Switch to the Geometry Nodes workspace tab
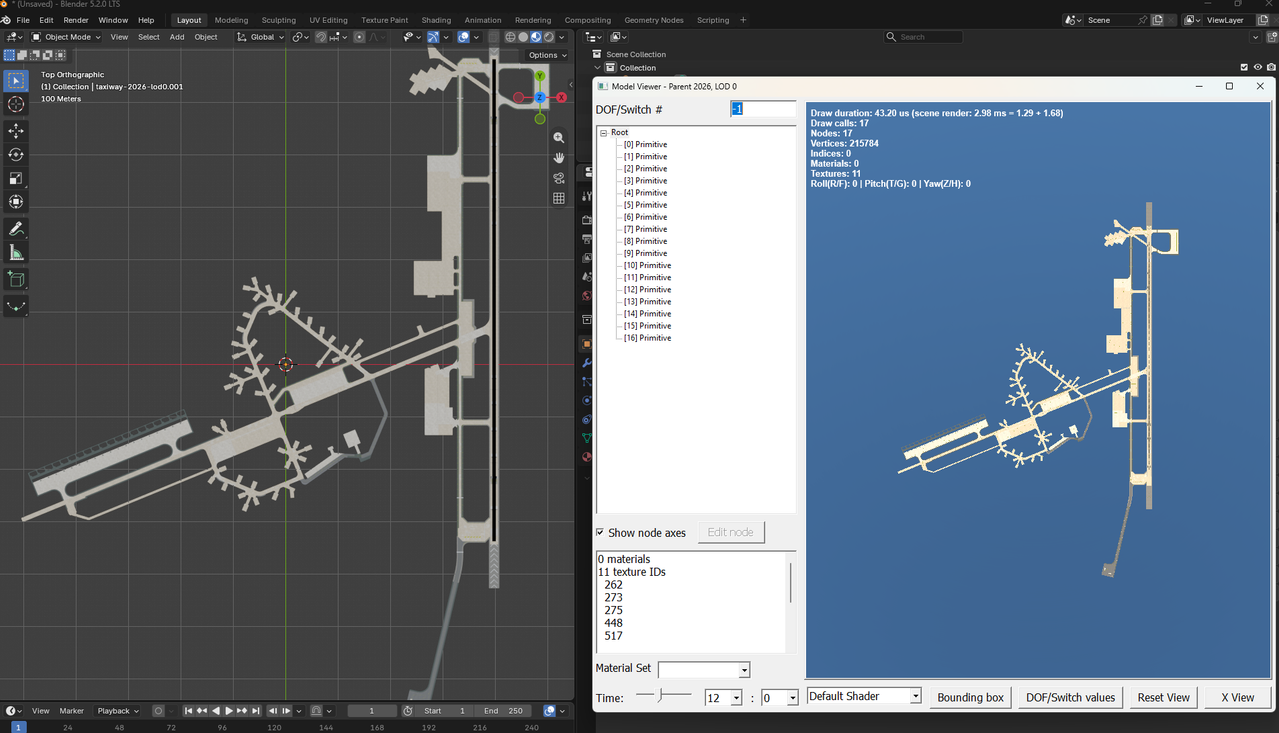The image size is (1279, 733). coord(654,20)
